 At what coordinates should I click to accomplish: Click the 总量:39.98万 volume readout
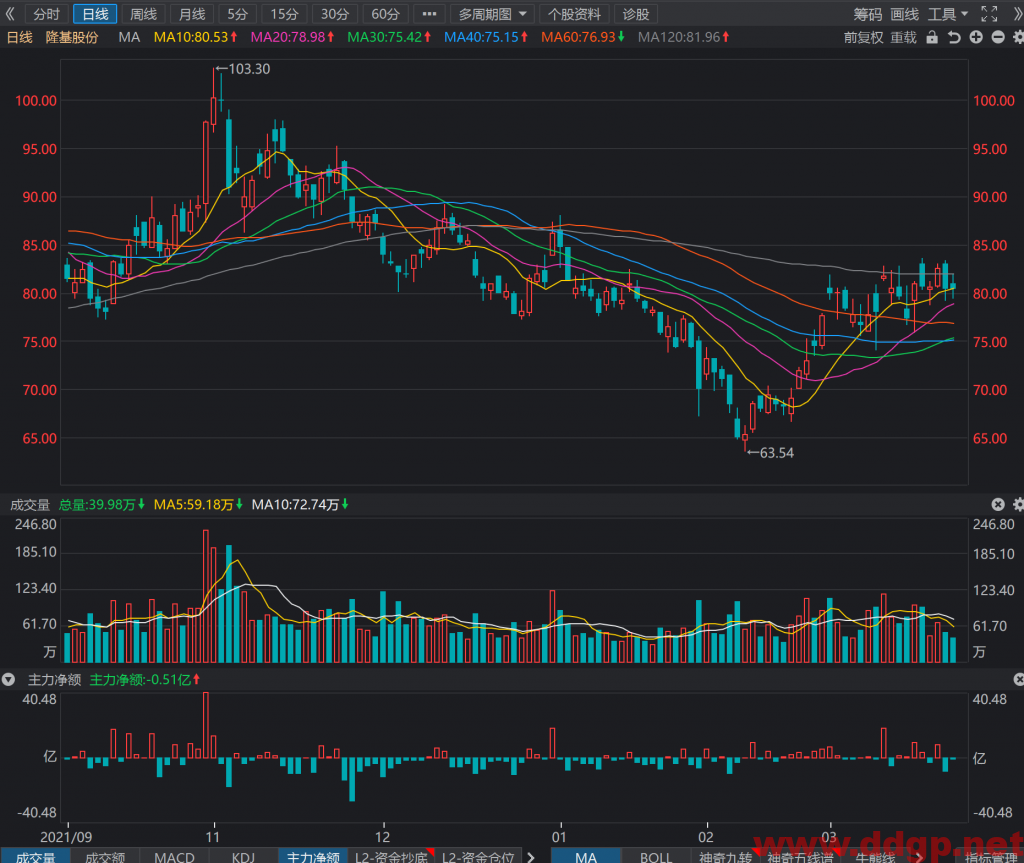pyautogui.click(x=101, y=504)
